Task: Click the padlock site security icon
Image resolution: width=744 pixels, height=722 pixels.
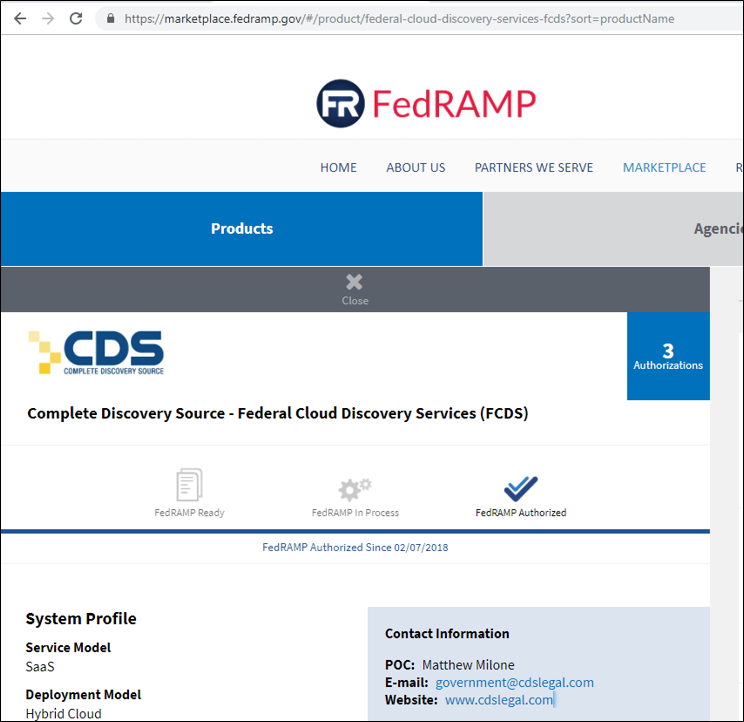Action: pos(111,19)
